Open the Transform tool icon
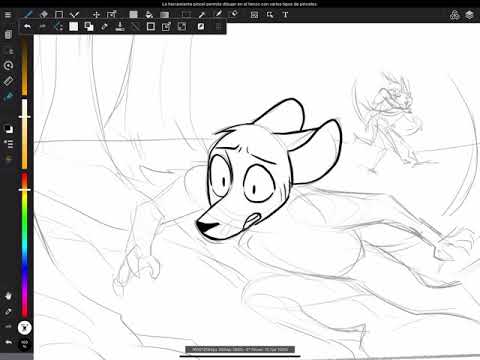The width and height of the screenshot is (480, 360). pos(111,14)
